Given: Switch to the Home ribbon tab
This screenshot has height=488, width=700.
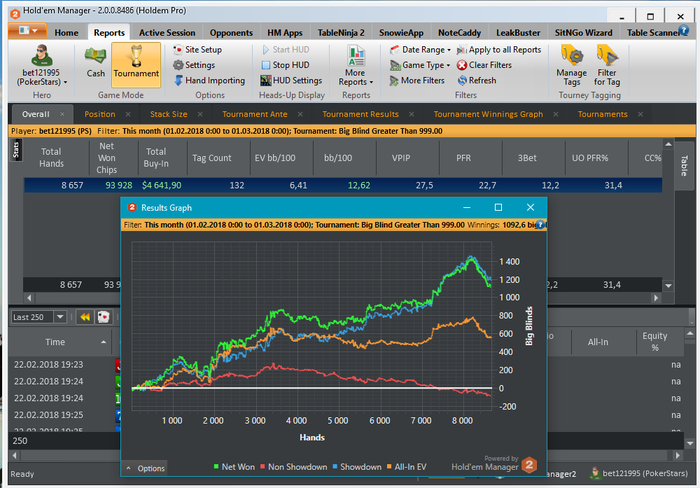Looking at the screenshot, I should point(67,33).
